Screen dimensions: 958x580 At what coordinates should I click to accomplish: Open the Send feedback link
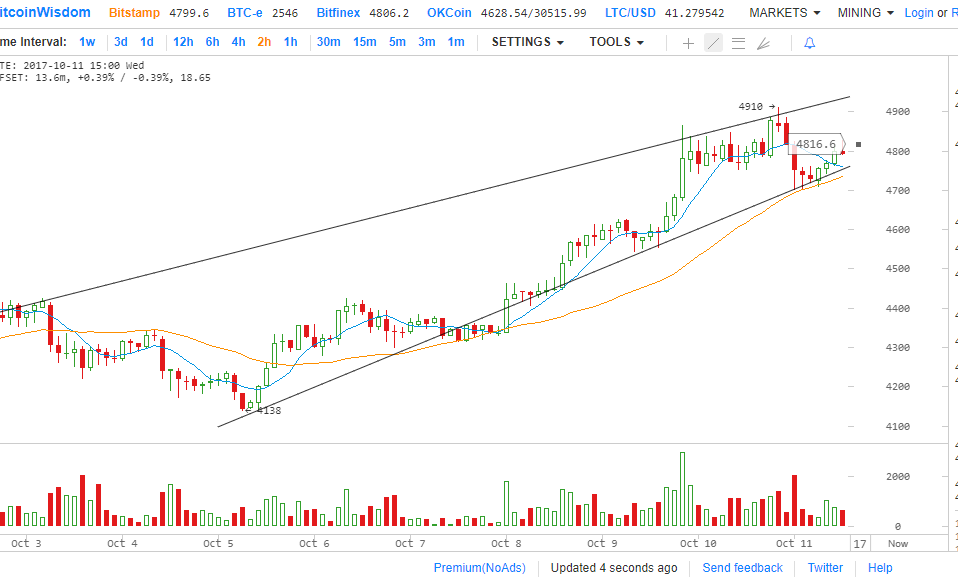742,568
